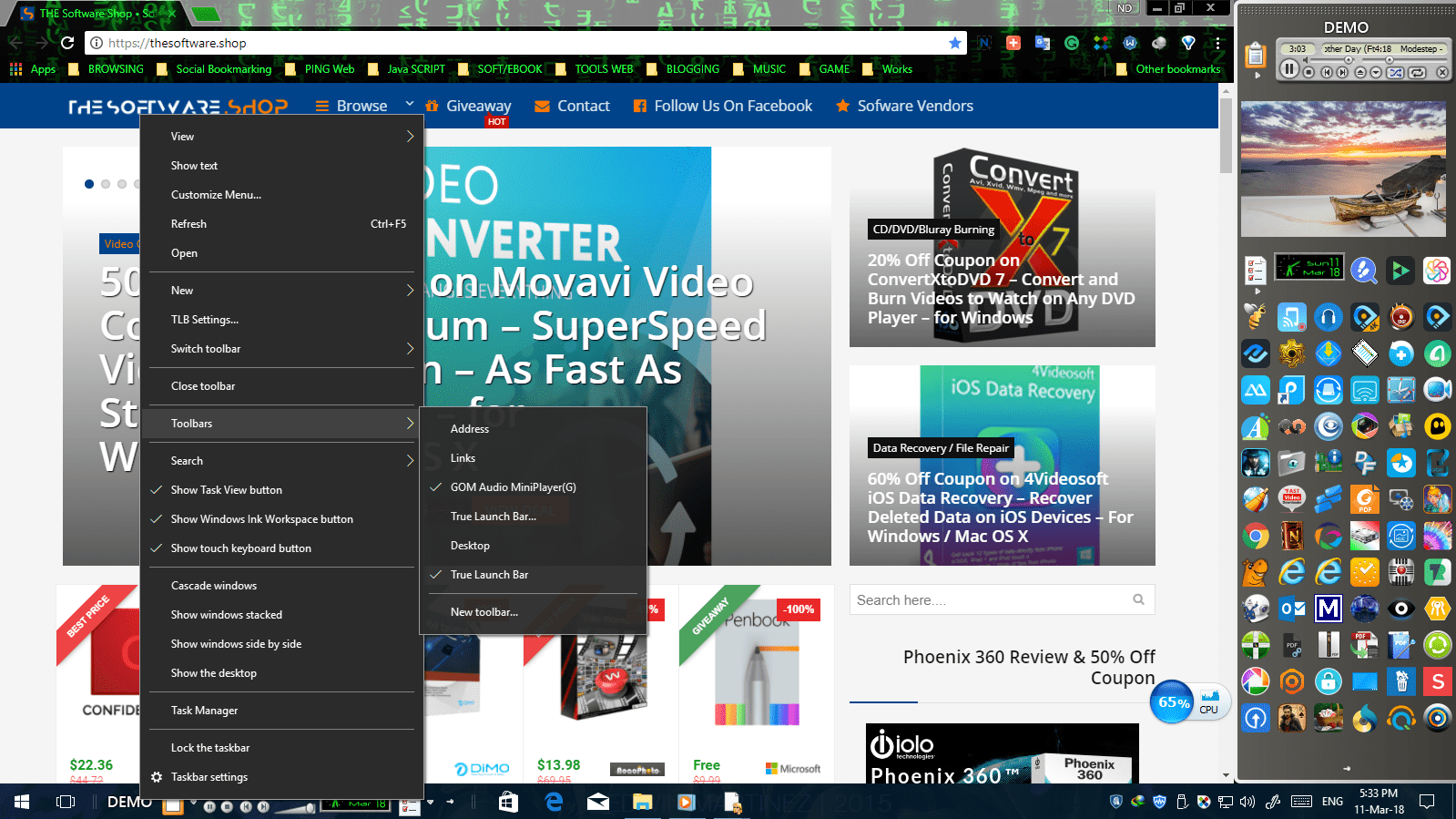Open the Contact page link
This screenshot has width=1456, height=819.
tap(573, 106)
